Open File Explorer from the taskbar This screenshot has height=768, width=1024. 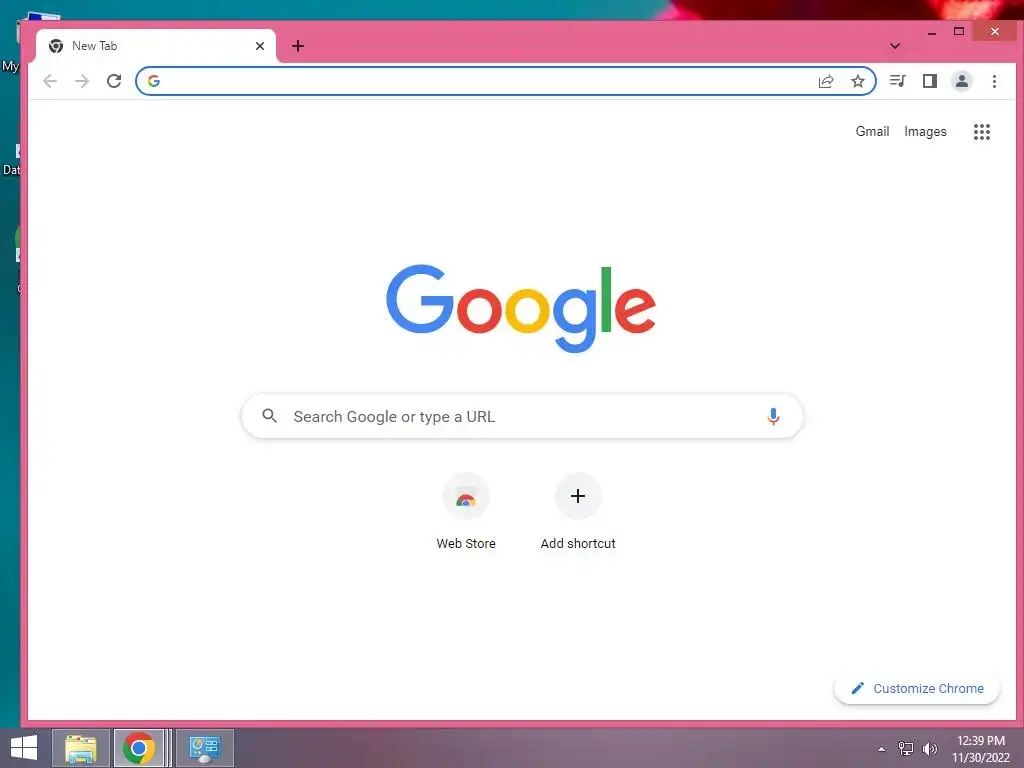[80, 748]
